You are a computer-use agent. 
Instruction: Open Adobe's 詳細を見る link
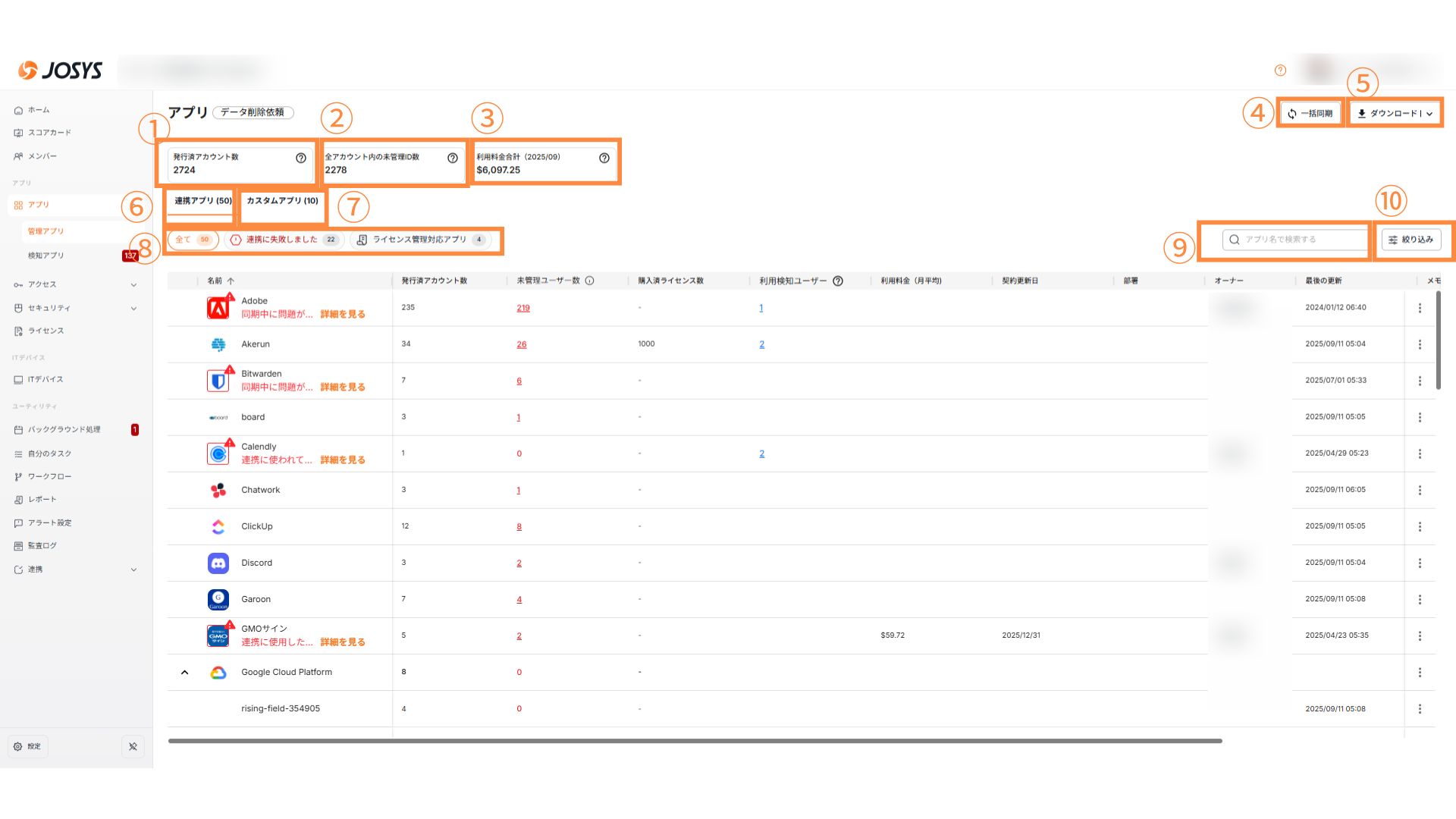tap(343, 314)
